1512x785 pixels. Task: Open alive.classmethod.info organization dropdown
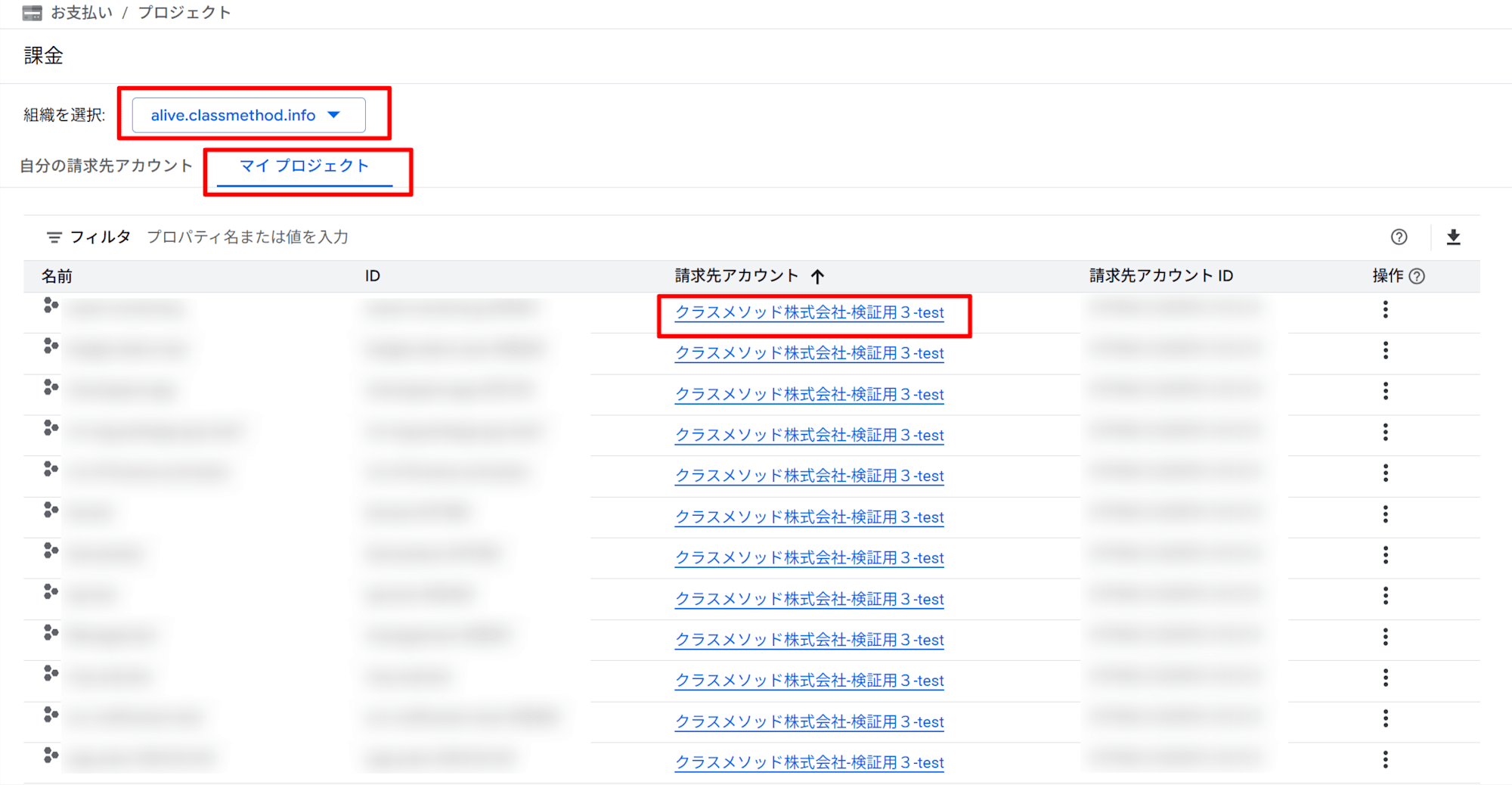[x=249, y=115]
